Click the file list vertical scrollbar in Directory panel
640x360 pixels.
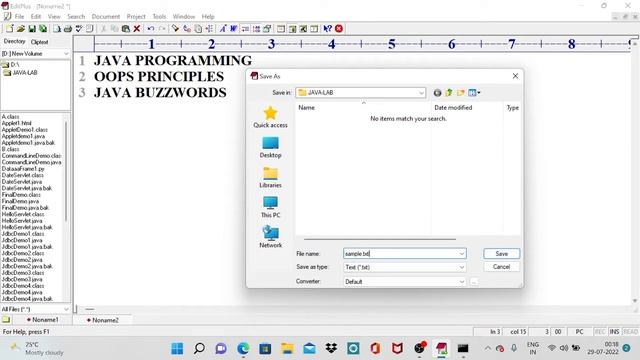coord(66,171)
